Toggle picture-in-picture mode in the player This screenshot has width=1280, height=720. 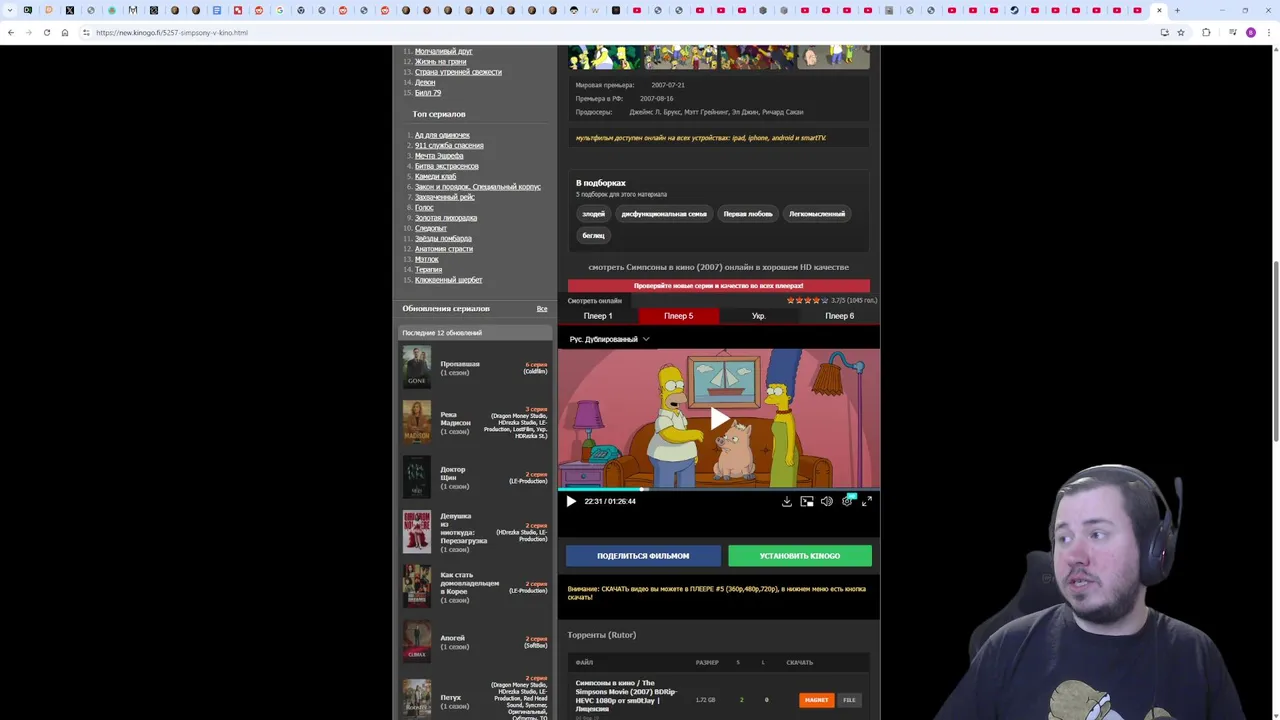(807, 501)
